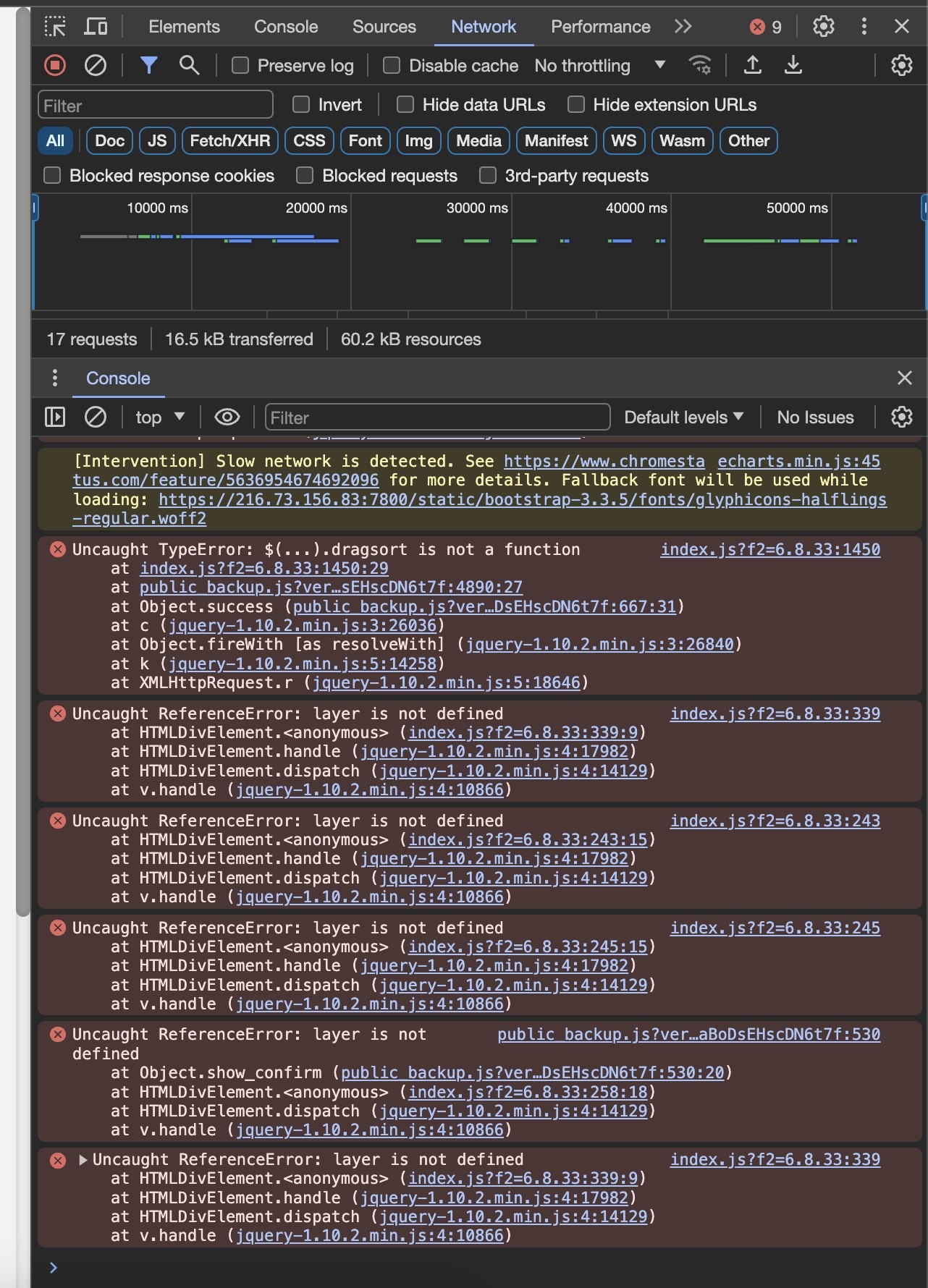
Task: Open the No throttling dropdown
Action: click(x=599, y=66)
